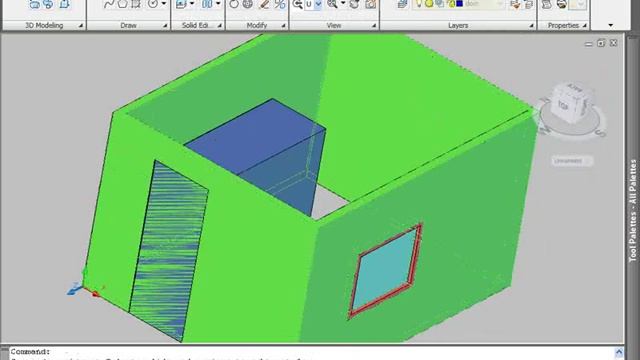The image size is (640, 360).
Task: Click the second Solid Editing tool icon
Action: pos(207,4)
